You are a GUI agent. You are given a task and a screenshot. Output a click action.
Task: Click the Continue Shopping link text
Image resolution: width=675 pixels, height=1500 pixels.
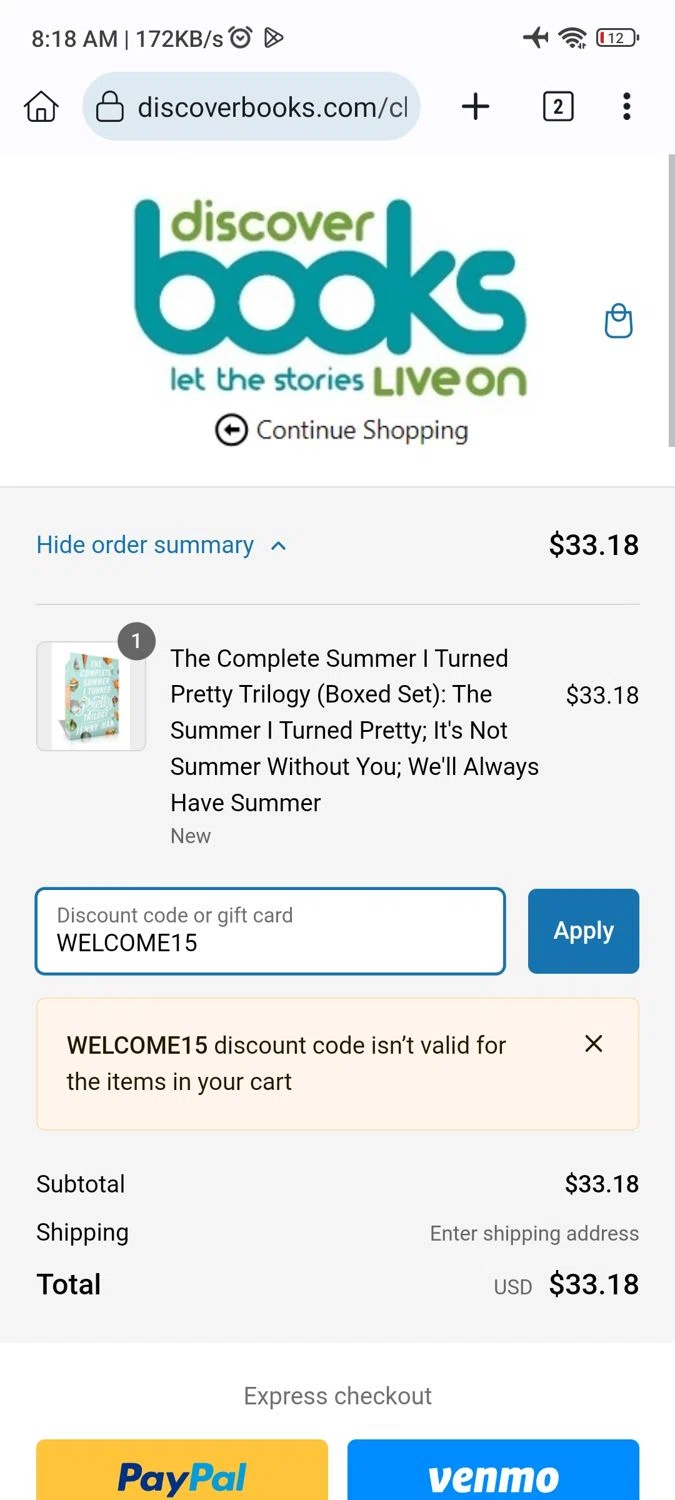362,431
